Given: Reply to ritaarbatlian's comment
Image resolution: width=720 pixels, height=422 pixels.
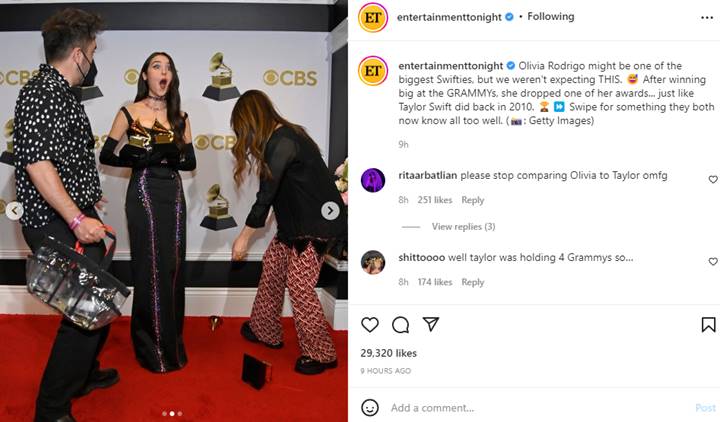Looking at the screenshot, I should pyautogui.click(x=472, y=200).
